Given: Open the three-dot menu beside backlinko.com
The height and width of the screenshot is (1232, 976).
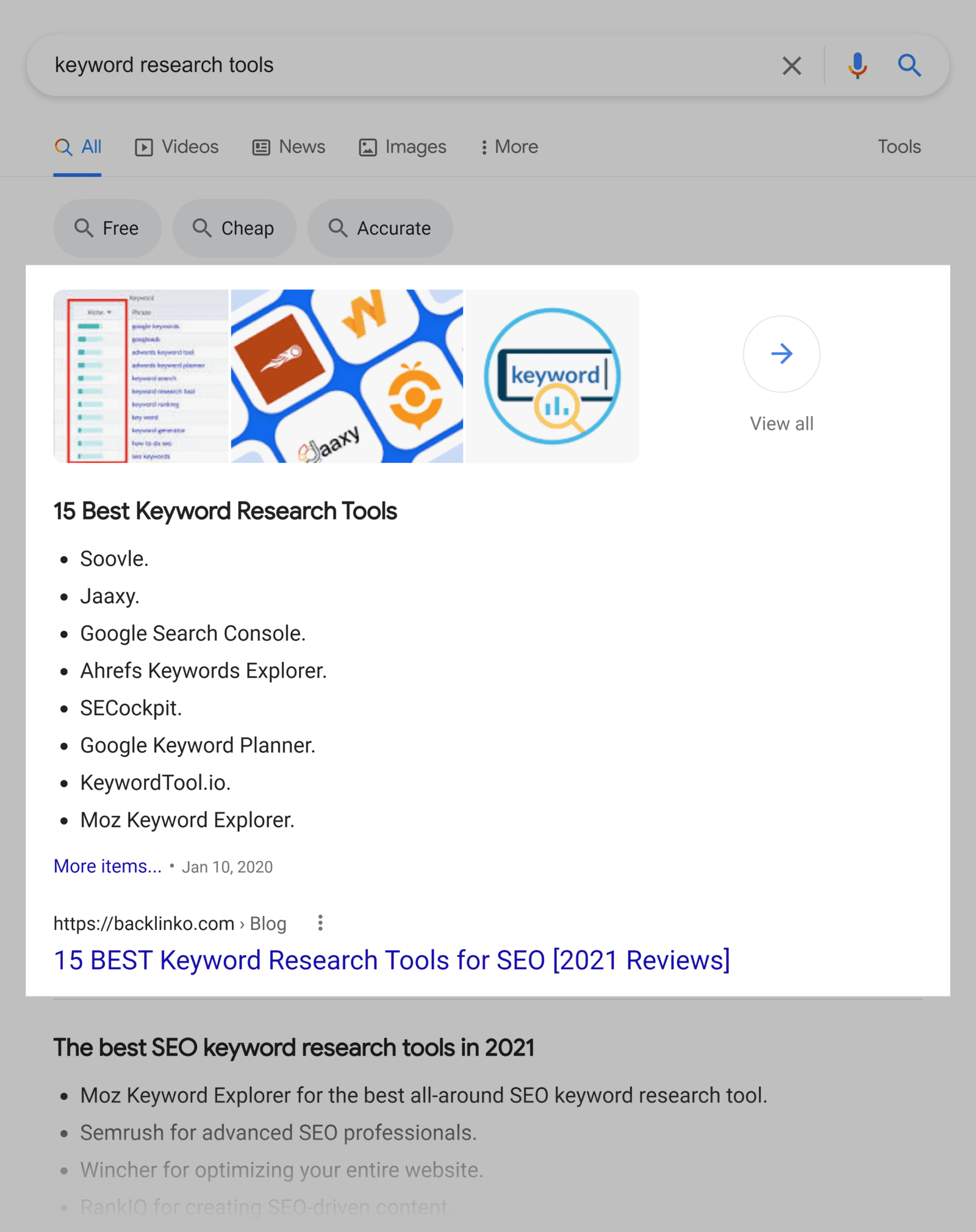Looking at the screenshot, I should click(320, 923).
